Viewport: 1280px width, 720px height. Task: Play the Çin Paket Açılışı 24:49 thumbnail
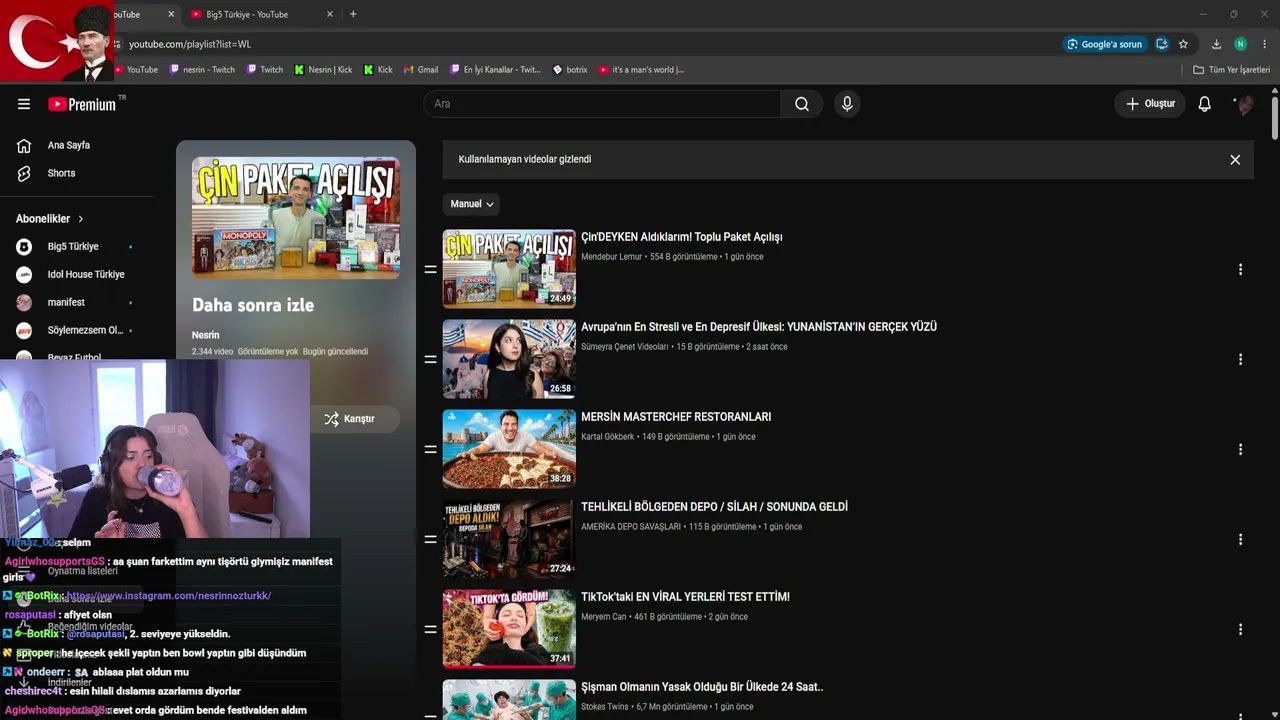pos(509,268)
